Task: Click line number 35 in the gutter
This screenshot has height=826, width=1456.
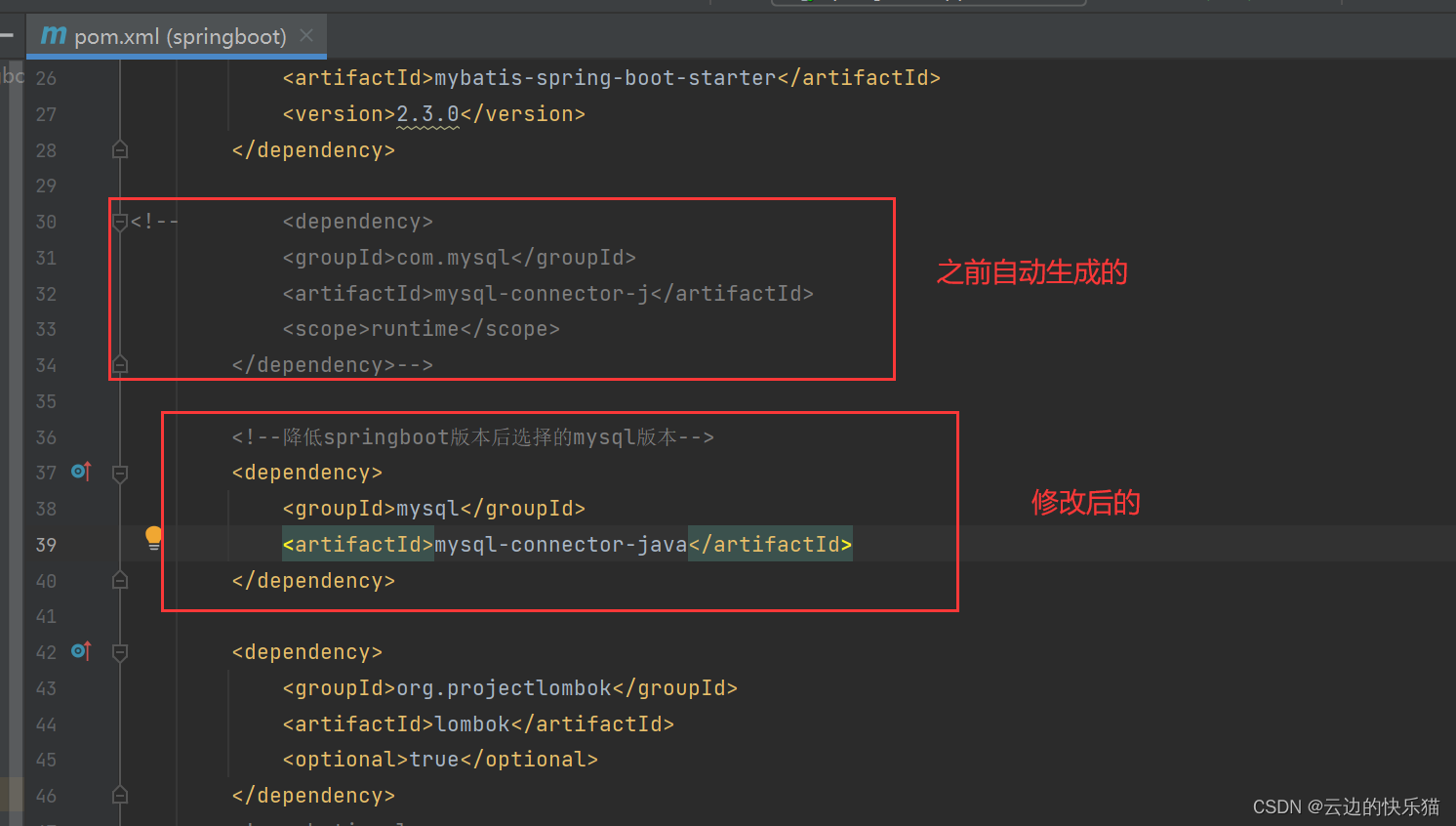Action: pos(46,401)
